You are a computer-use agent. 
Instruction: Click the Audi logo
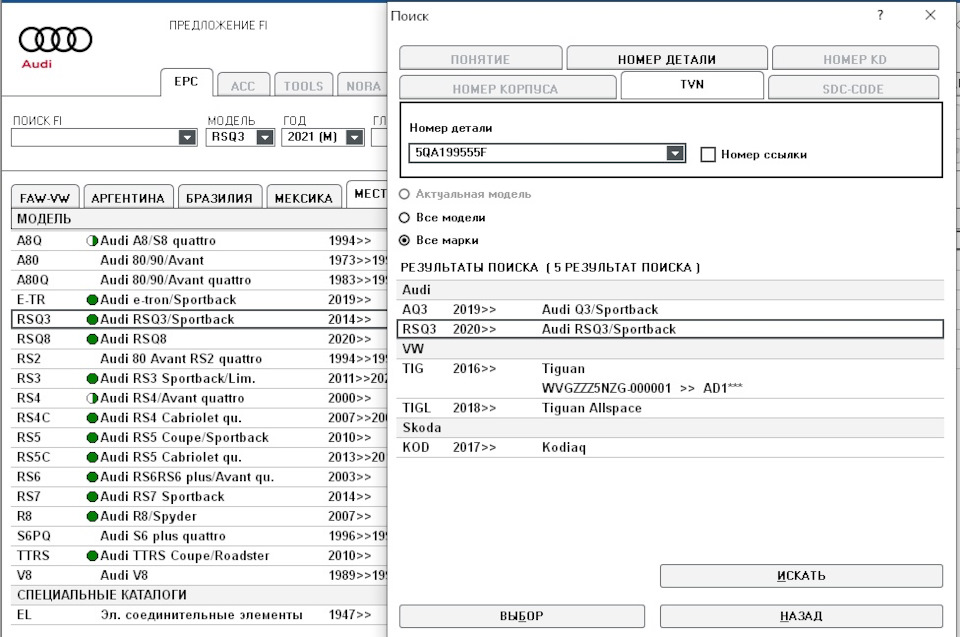[x=55, y=42]
